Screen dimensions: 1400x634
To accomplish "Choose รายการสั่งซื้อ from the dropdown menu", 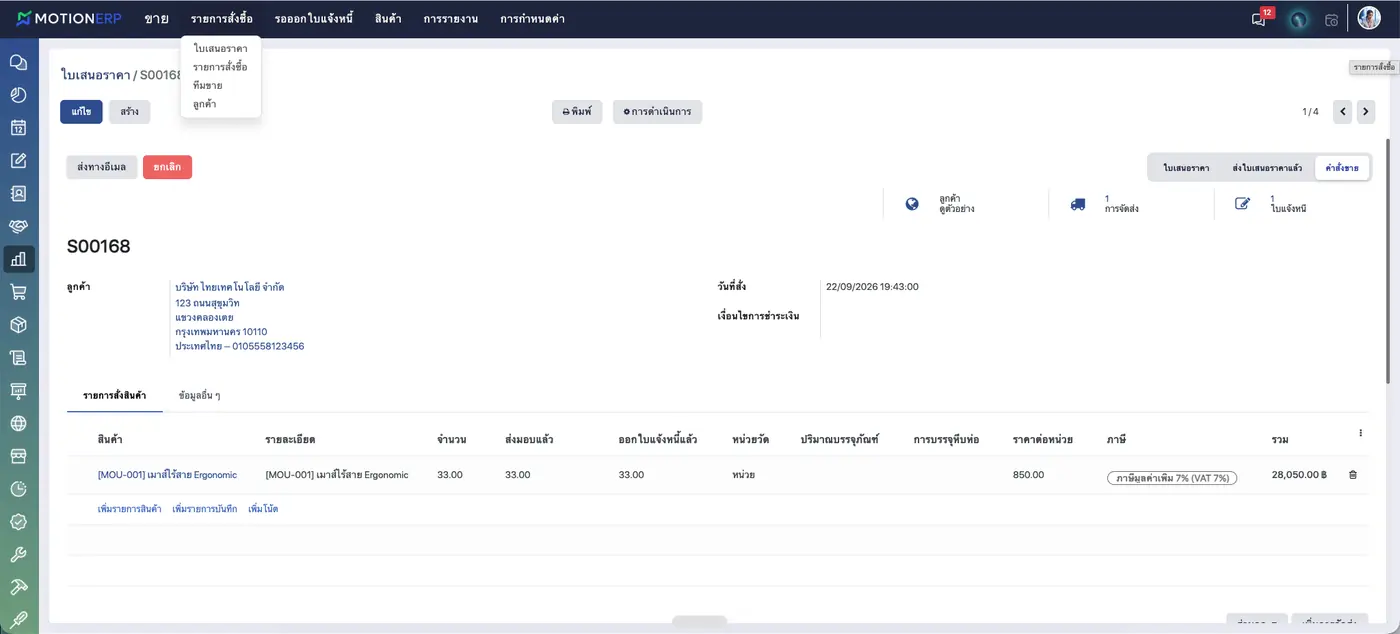I will coord(221,66).
